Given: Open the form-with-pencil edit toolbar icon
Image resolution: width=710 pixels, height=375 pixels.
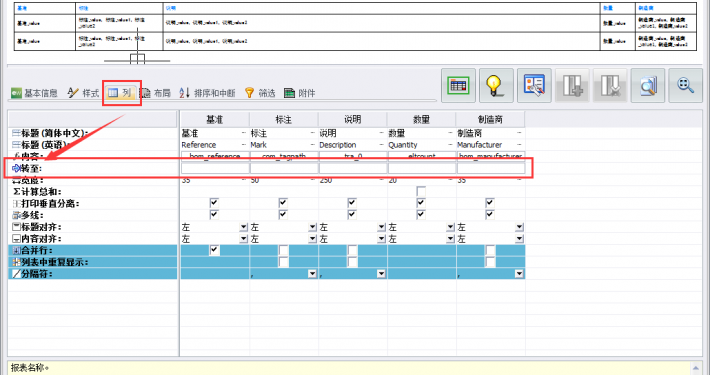Looking at the screenshot, I should 534,85.
